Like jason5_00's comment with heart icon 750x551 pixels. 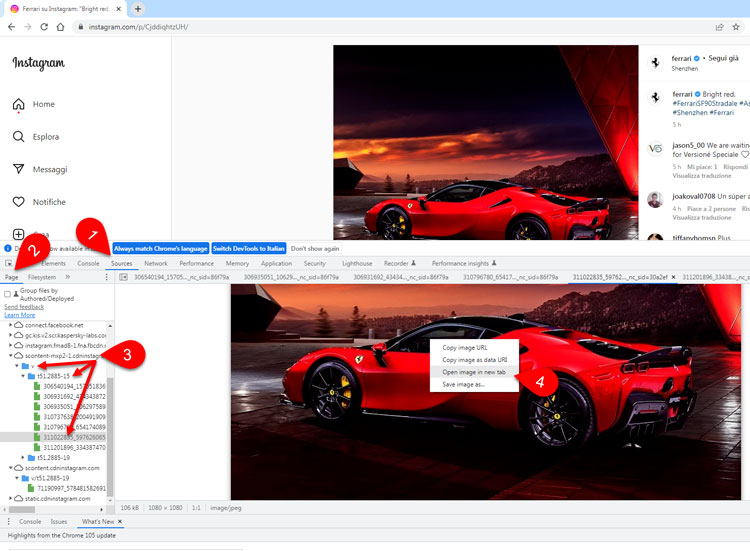745,154
